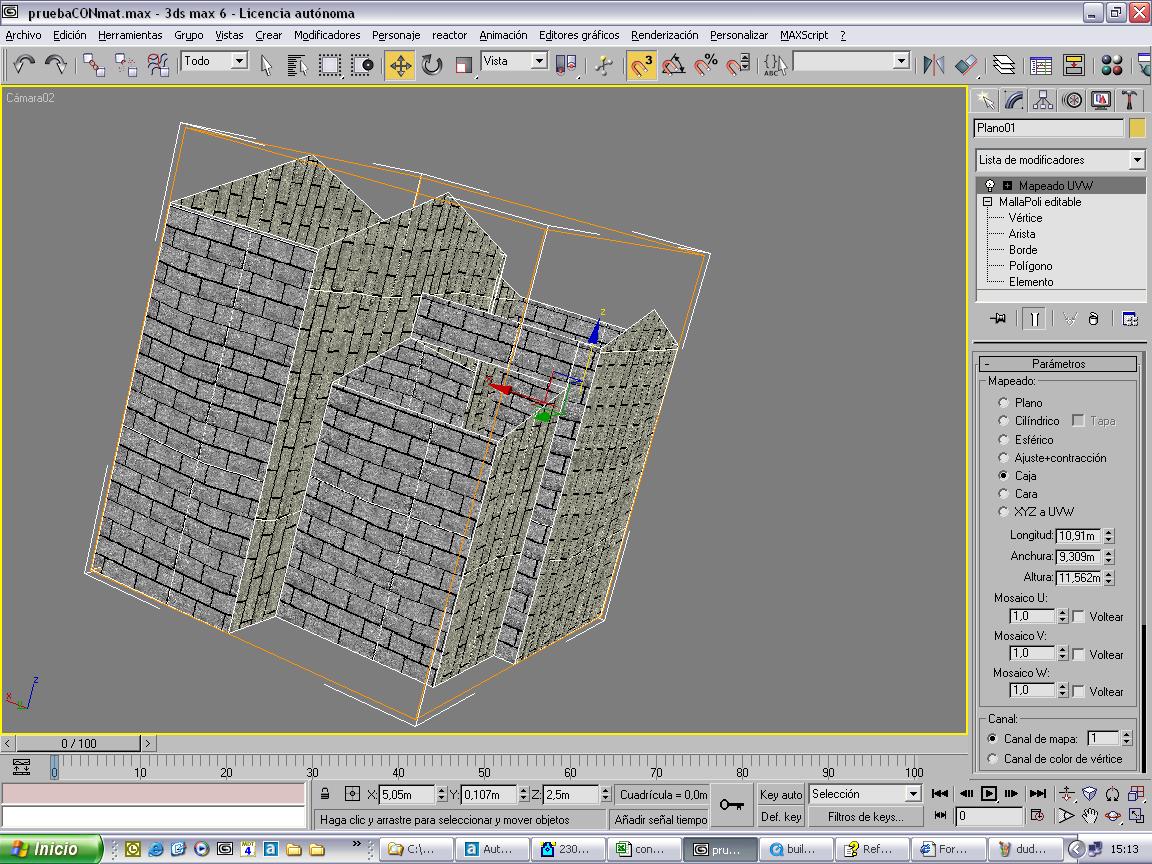Select the Pan viewport hand icon
This screenshot has width=1152, height=864.
click(x=1090, y=816)
